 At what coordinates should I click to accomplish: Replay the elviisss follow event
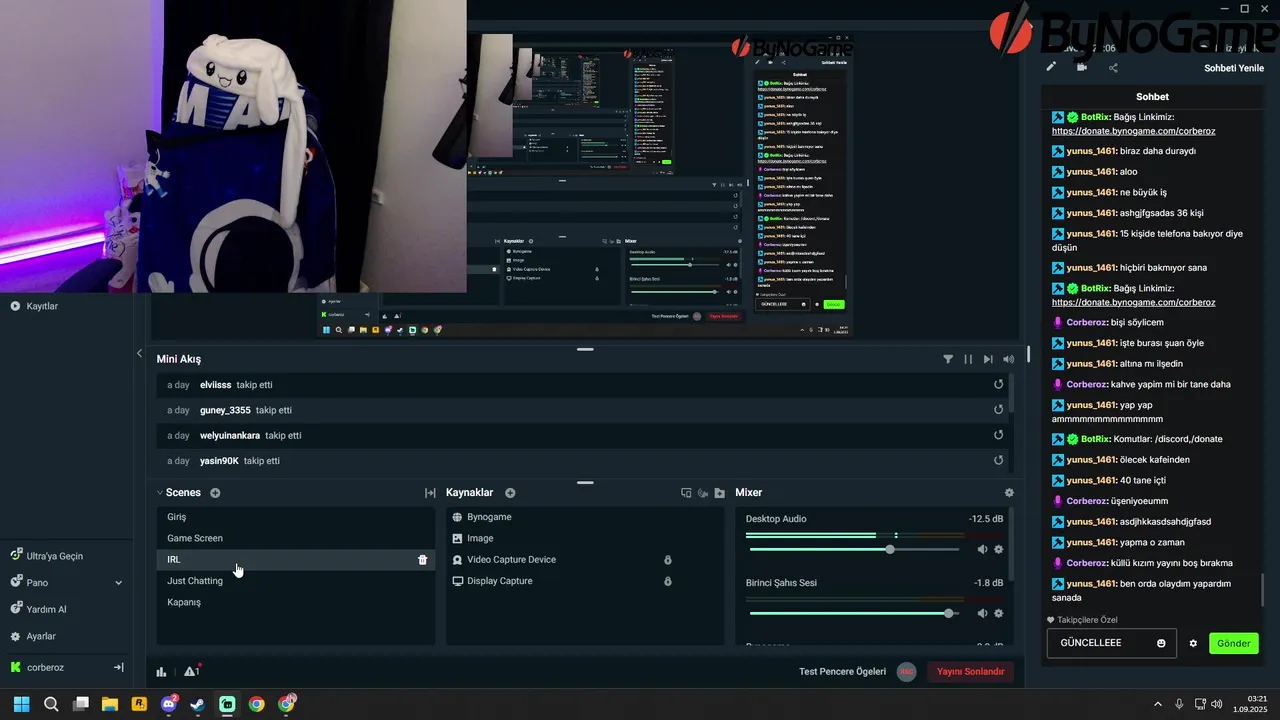[998, 385]
